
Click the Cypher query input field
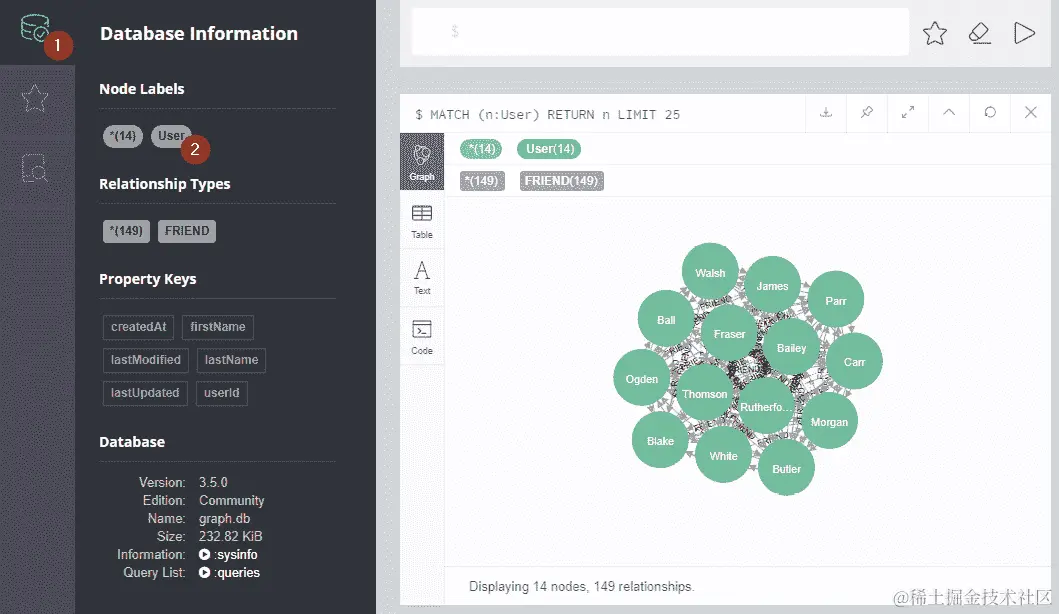click(x=660, y=32)
